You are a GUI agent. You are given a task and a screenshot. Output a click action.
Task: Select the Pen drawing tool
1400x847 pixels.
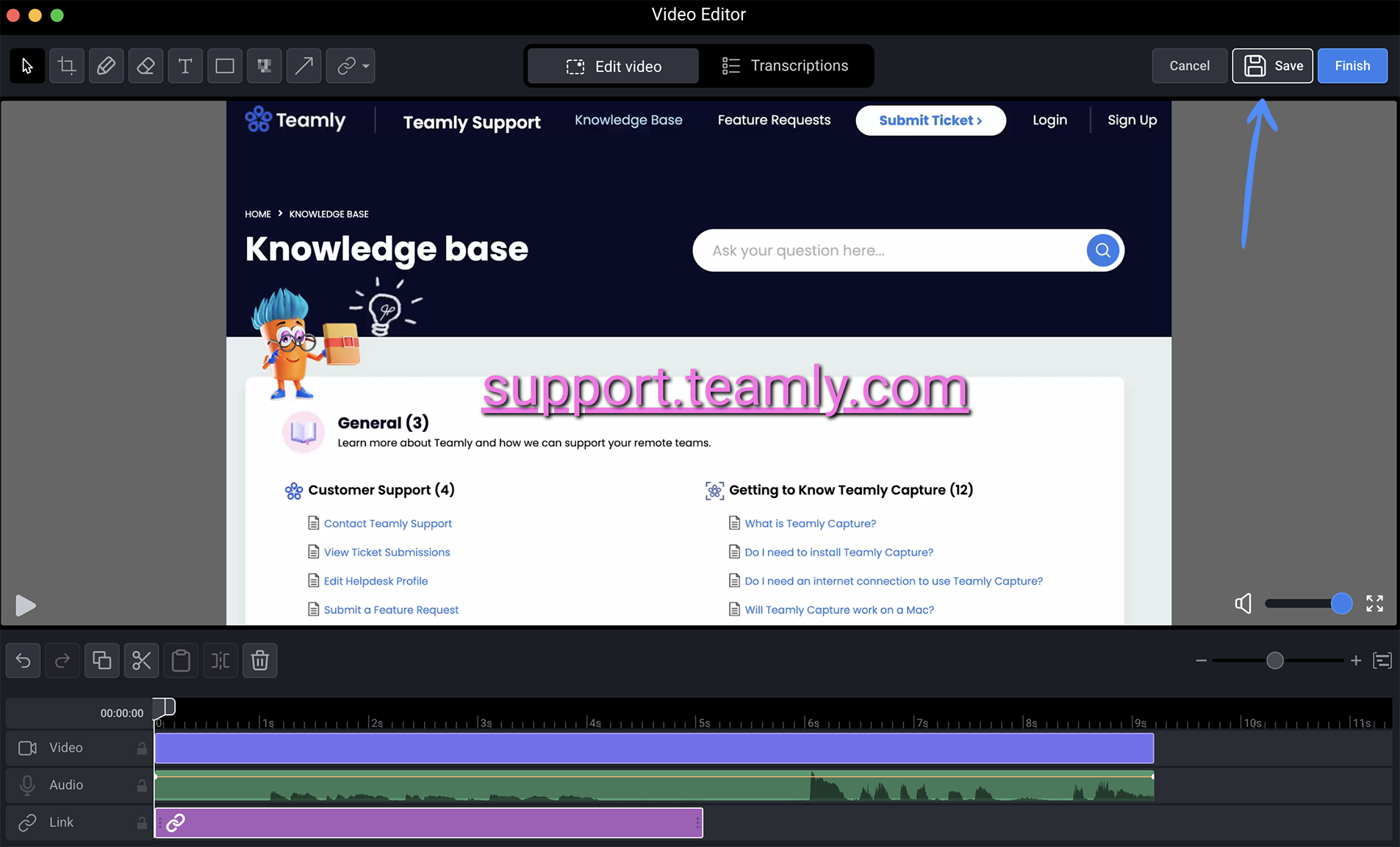pos(106,66)
